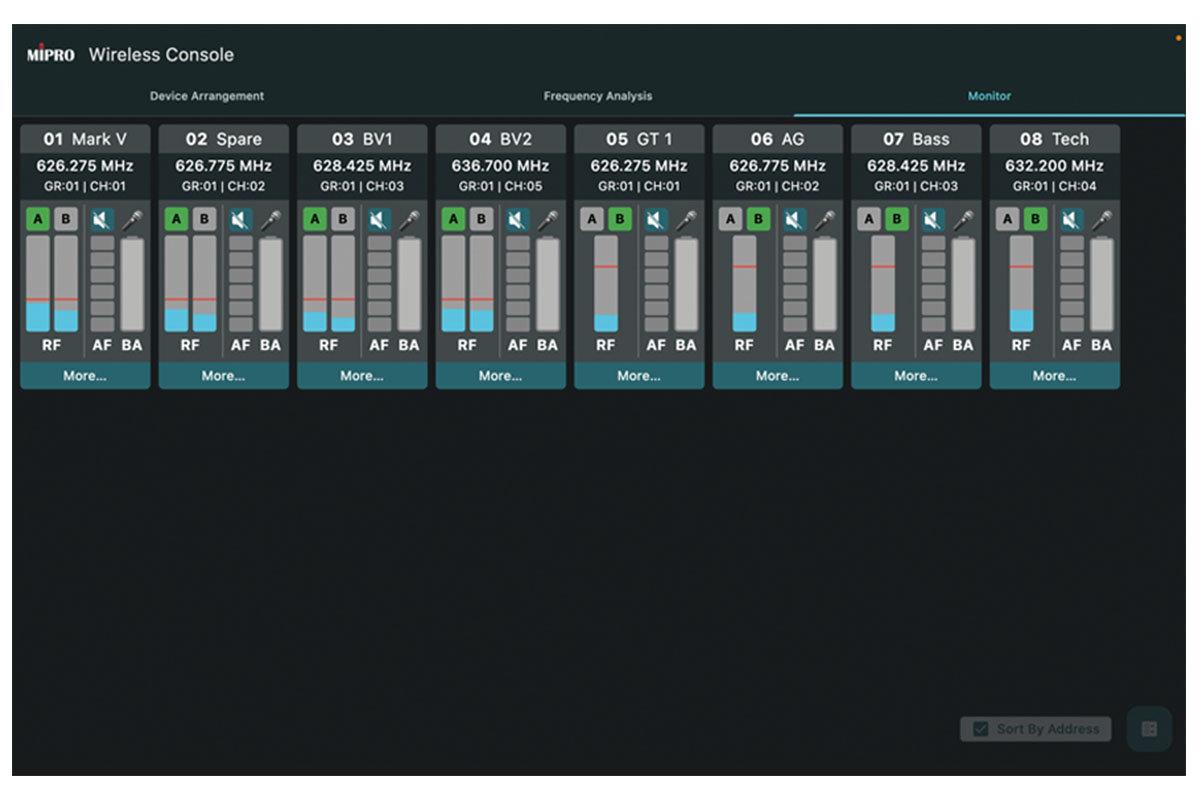1200x800 pixels.
Task: Click the MIPRO logo in the header
Action: (50, 55)
